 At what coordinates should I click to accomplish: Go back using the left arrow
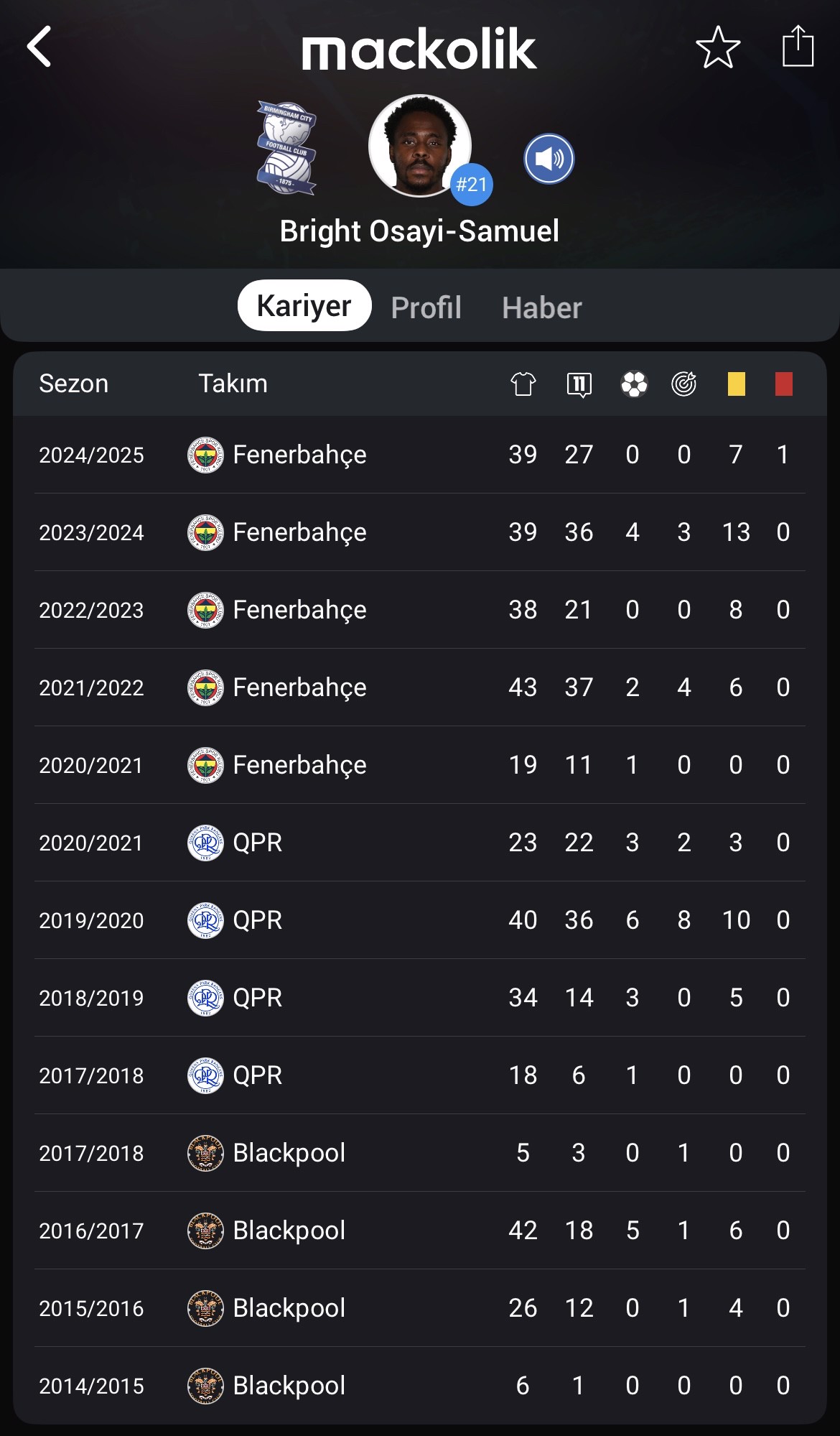click(39, 47)
